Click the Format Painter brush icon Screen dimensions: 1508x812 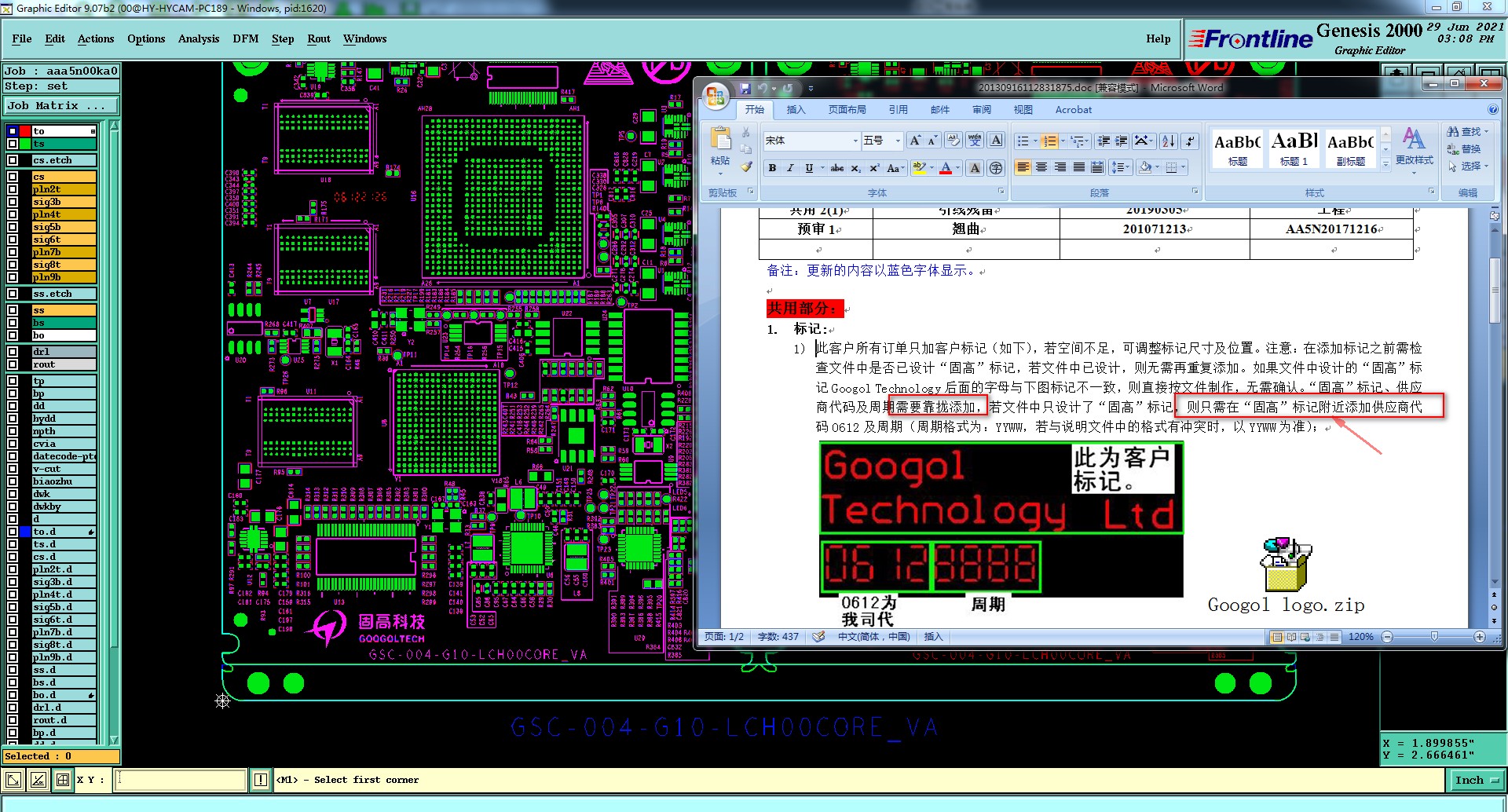pos(747,167)
